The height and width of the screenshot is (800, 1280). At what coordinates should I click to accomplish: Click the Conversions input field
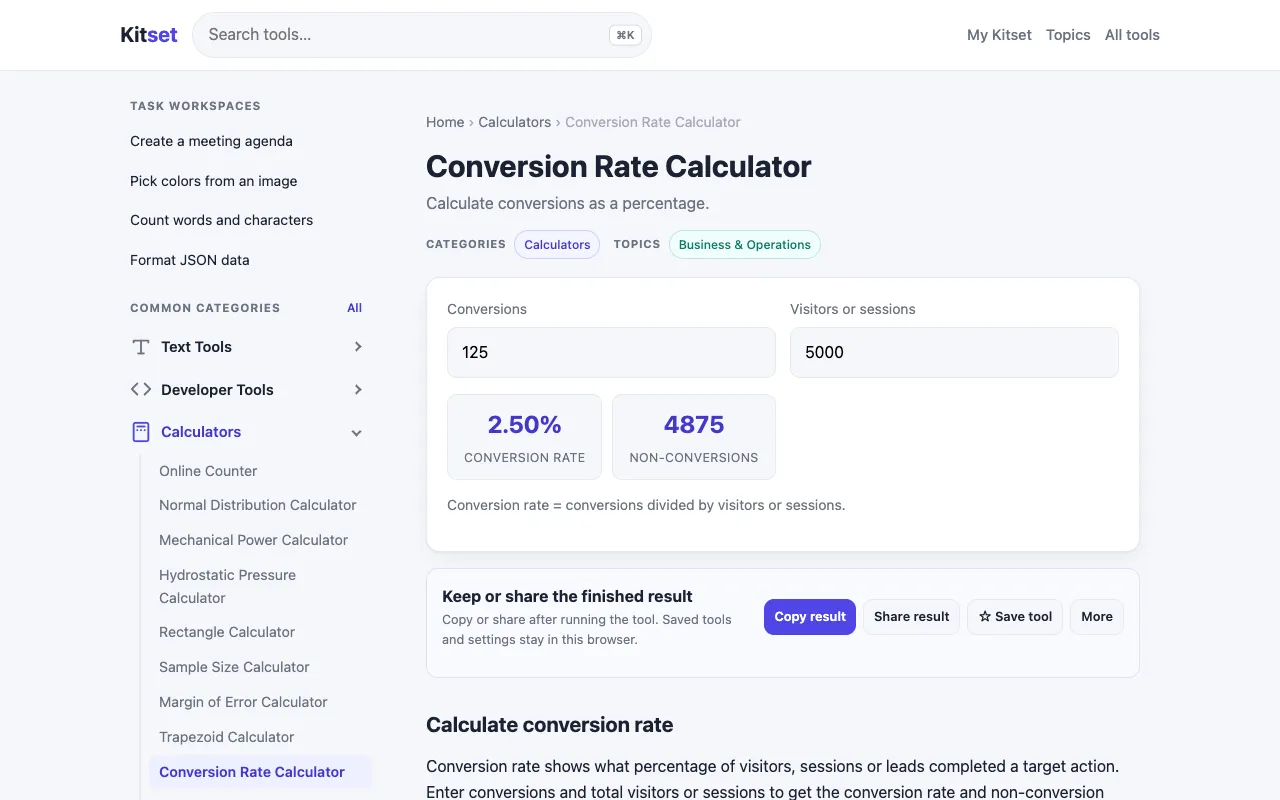point(611,352)
